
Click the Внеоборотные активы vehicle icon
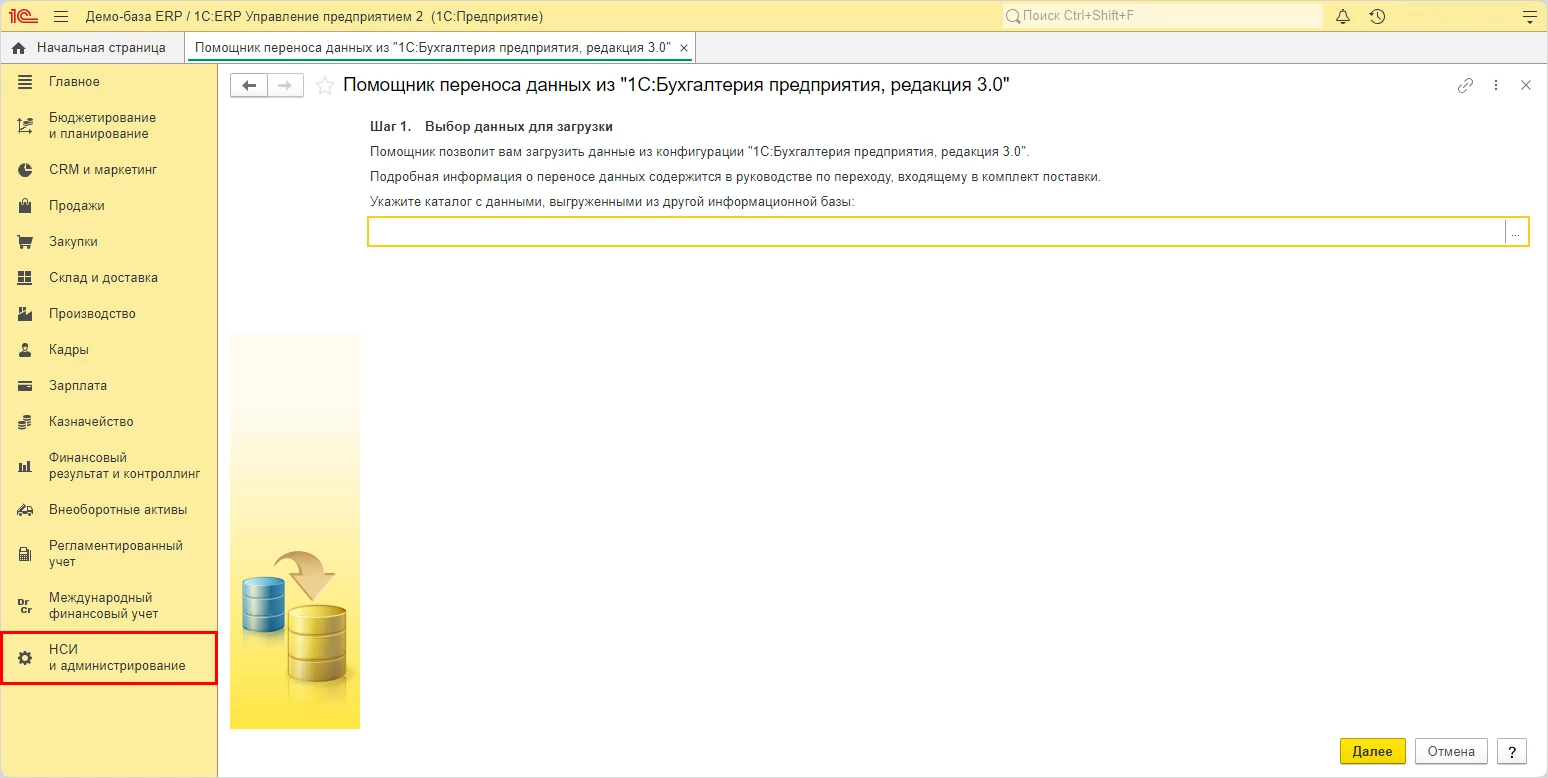(26, 510)
